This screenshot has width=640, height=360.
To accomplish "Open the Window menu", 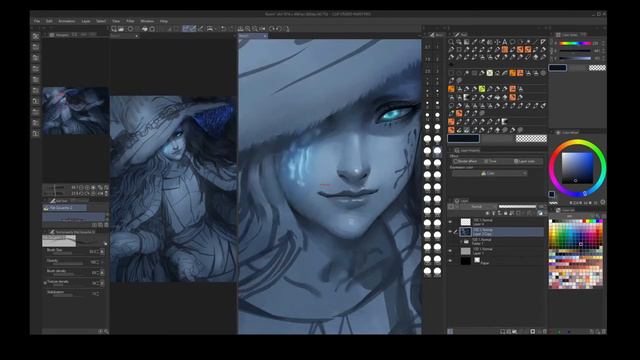I will (x=147, y=21).
